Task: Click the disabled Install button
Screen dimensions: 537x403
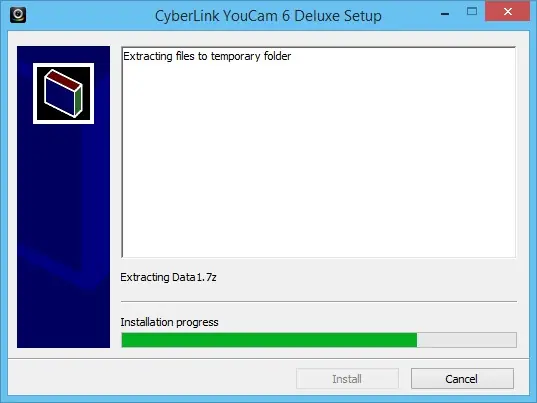Action: tap(347, 379)
